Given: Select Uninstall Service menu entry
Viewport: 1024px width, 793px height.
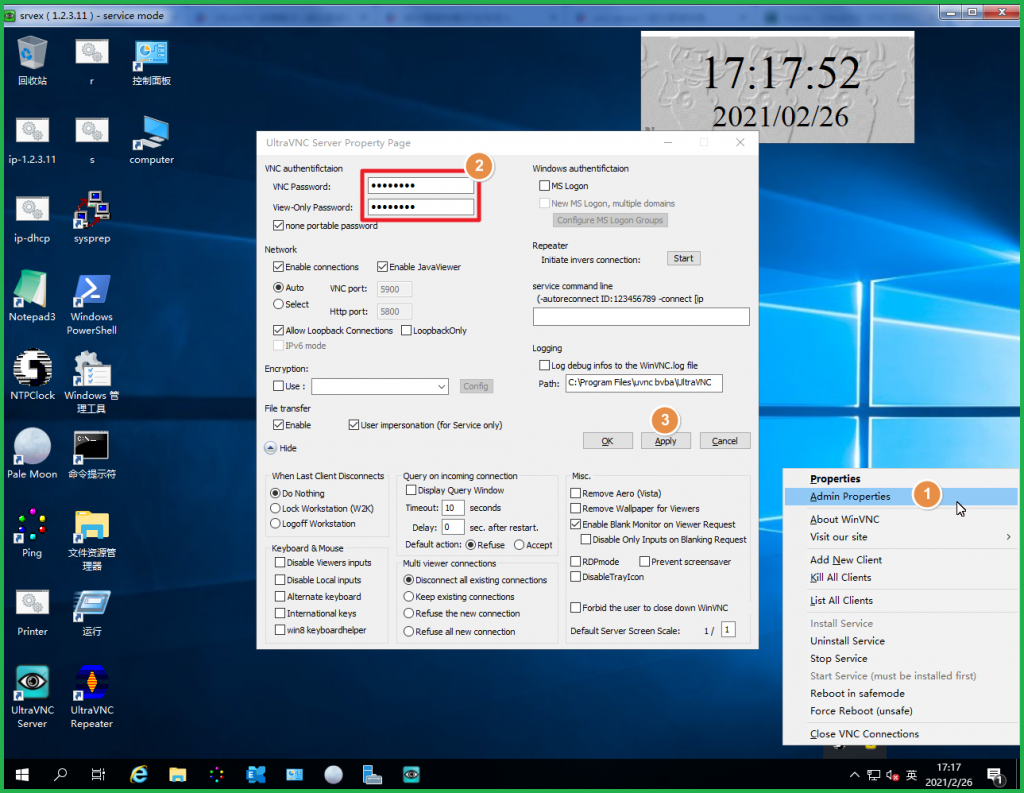Looking at the screenshot, I should [x=847, y=641].
